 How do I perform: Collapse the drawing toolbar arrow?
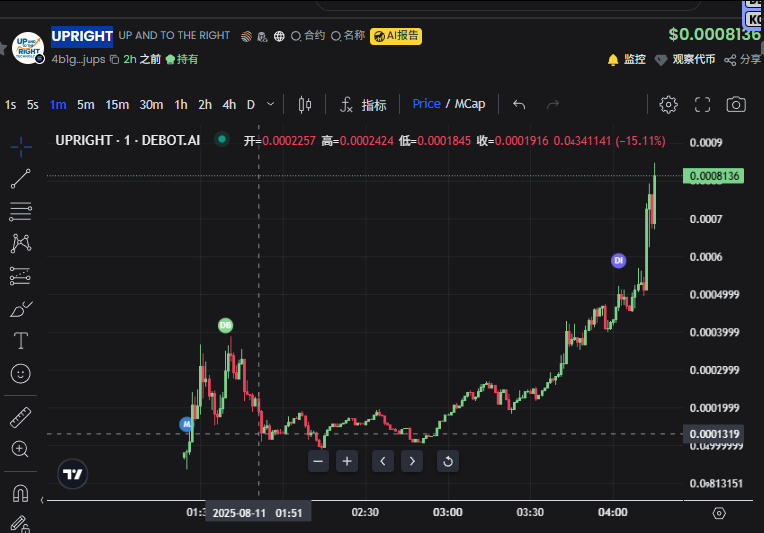point(42,500)
